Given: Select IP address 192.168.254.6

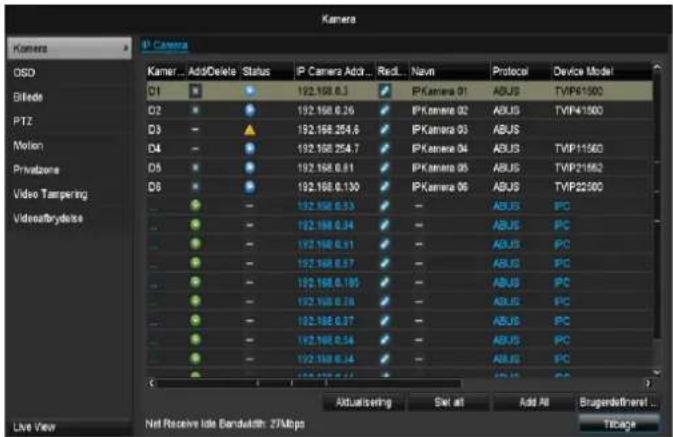Looking at the screenshot, I should pyautogui.click(x=328, y=130).
